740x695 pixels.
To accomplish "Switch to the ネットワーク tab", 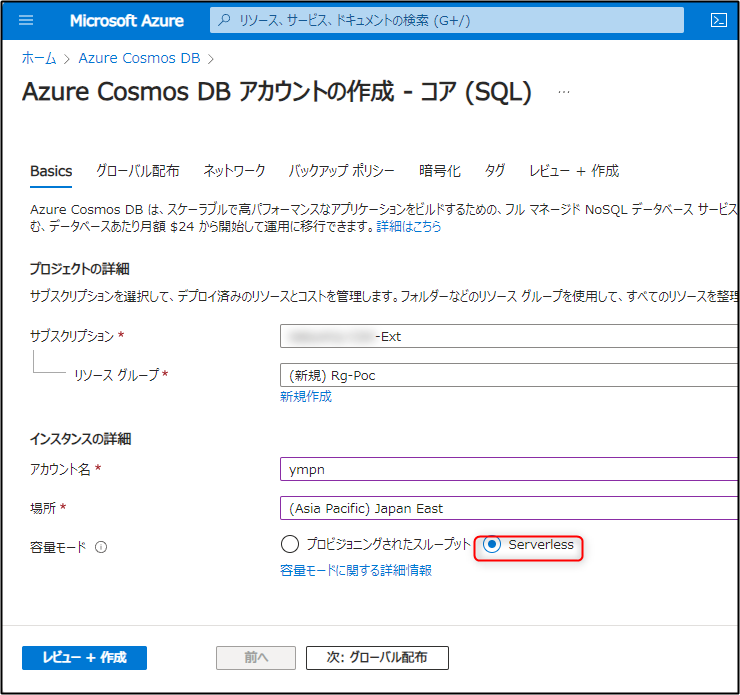I will tap(234, 171).
